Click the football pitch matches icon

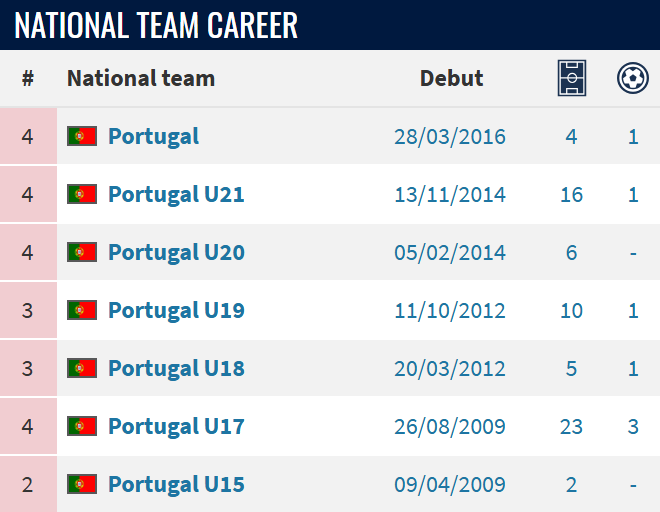click(x=571, y=78)
